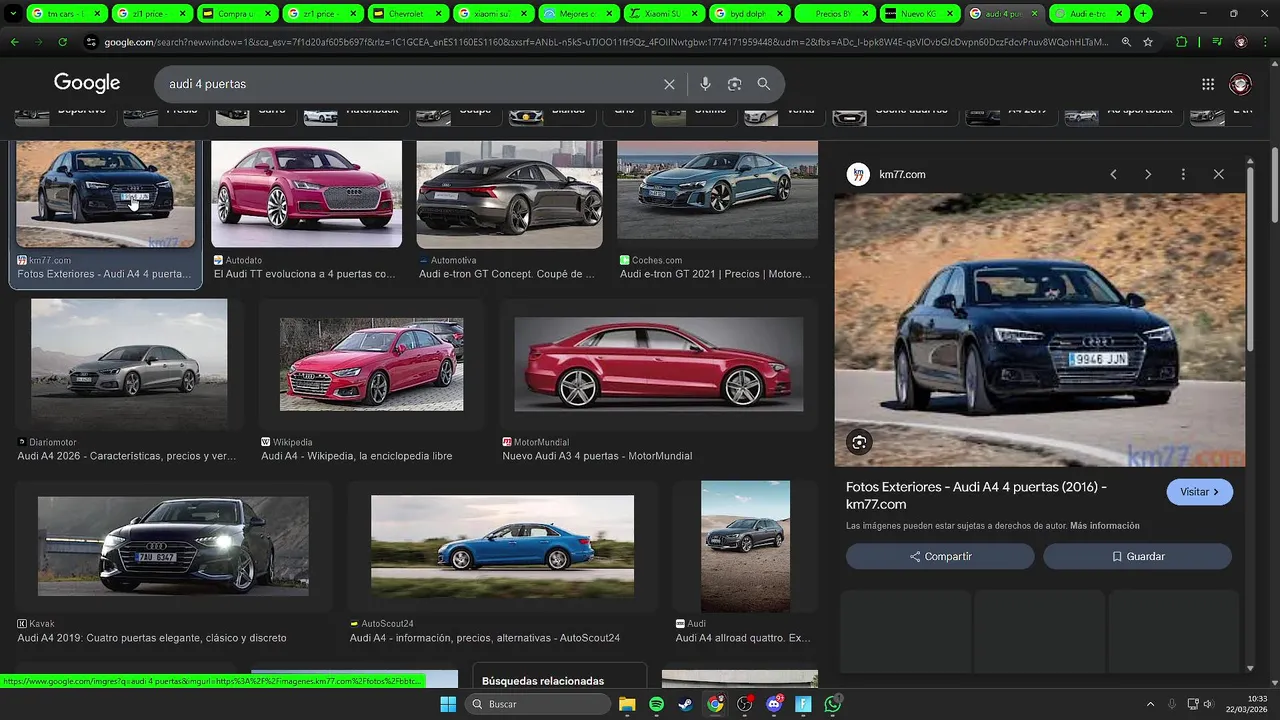Click the large preview car image

point(1040,330)
